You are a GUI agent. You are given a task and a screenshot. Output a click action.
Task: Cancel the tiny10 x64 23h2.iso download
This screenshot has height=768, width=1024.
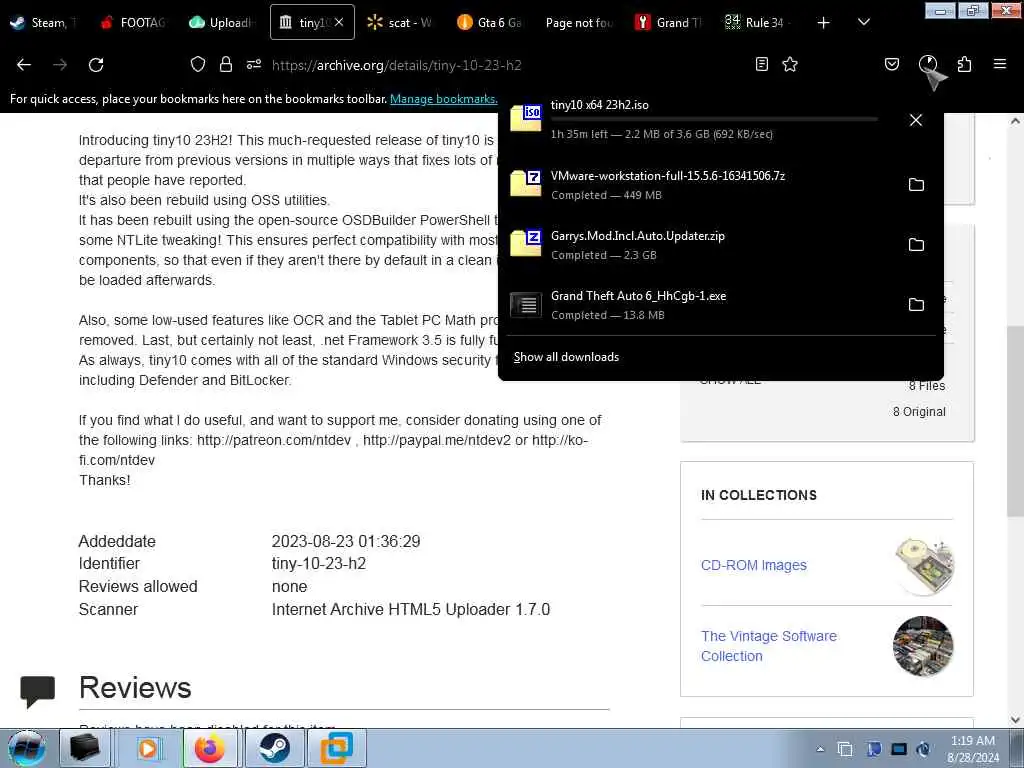click(916, 120)
